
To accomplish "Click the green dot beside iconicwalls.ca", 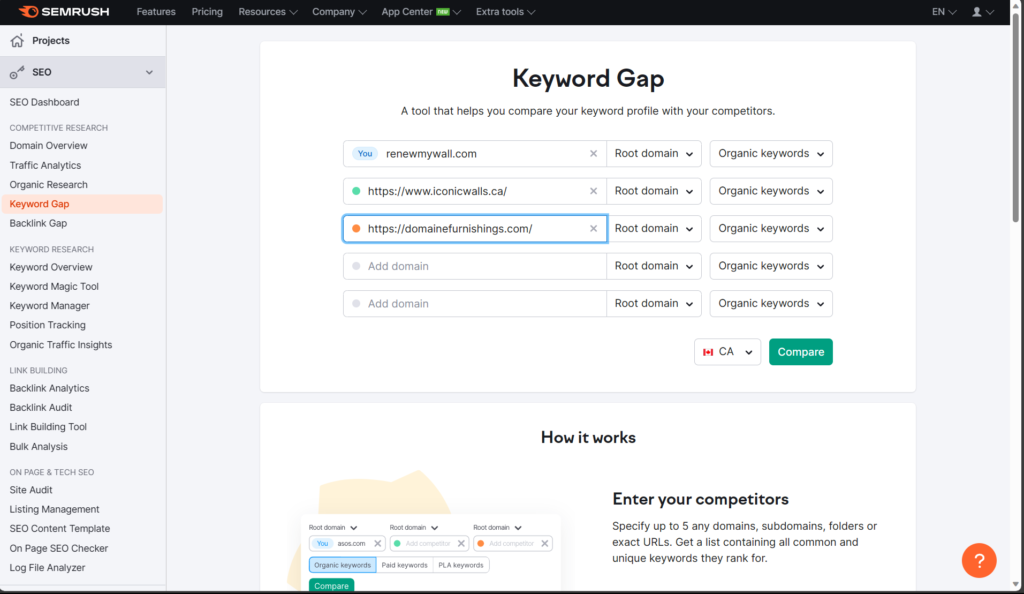I will [356, 191].
